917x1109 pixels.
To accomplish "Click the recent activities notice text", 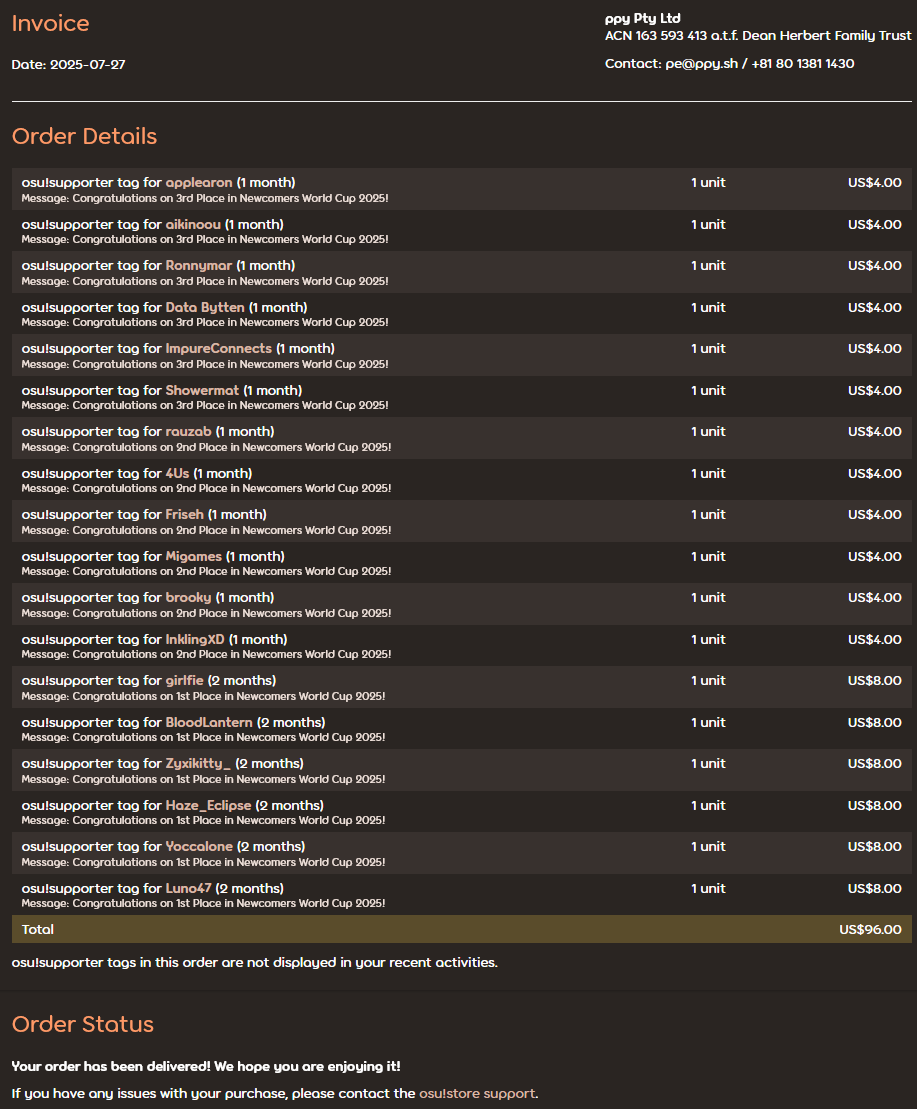I will pyautogui.click(x=255, y=963).
